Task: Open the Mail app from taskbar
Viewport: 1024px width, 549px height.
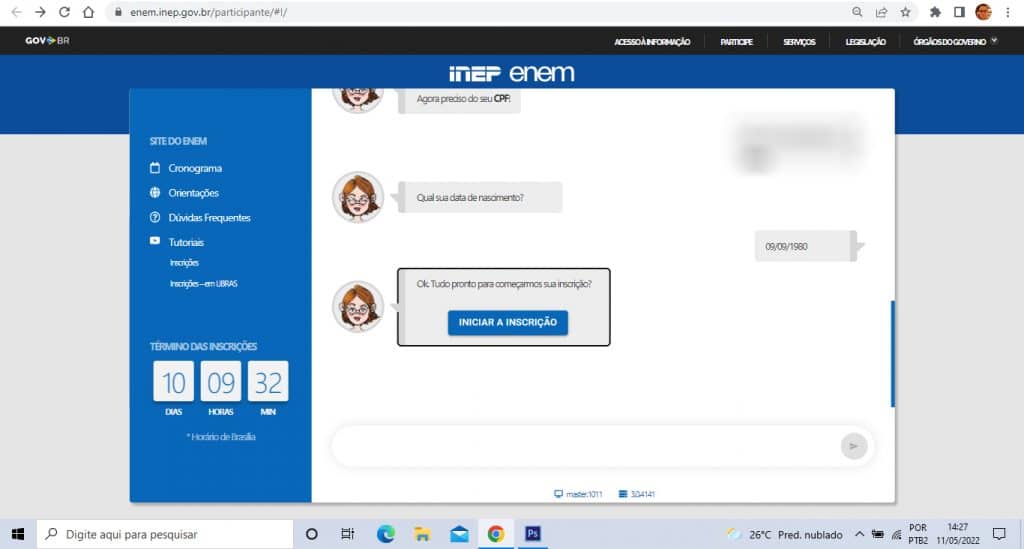Action: coord(459,534)
